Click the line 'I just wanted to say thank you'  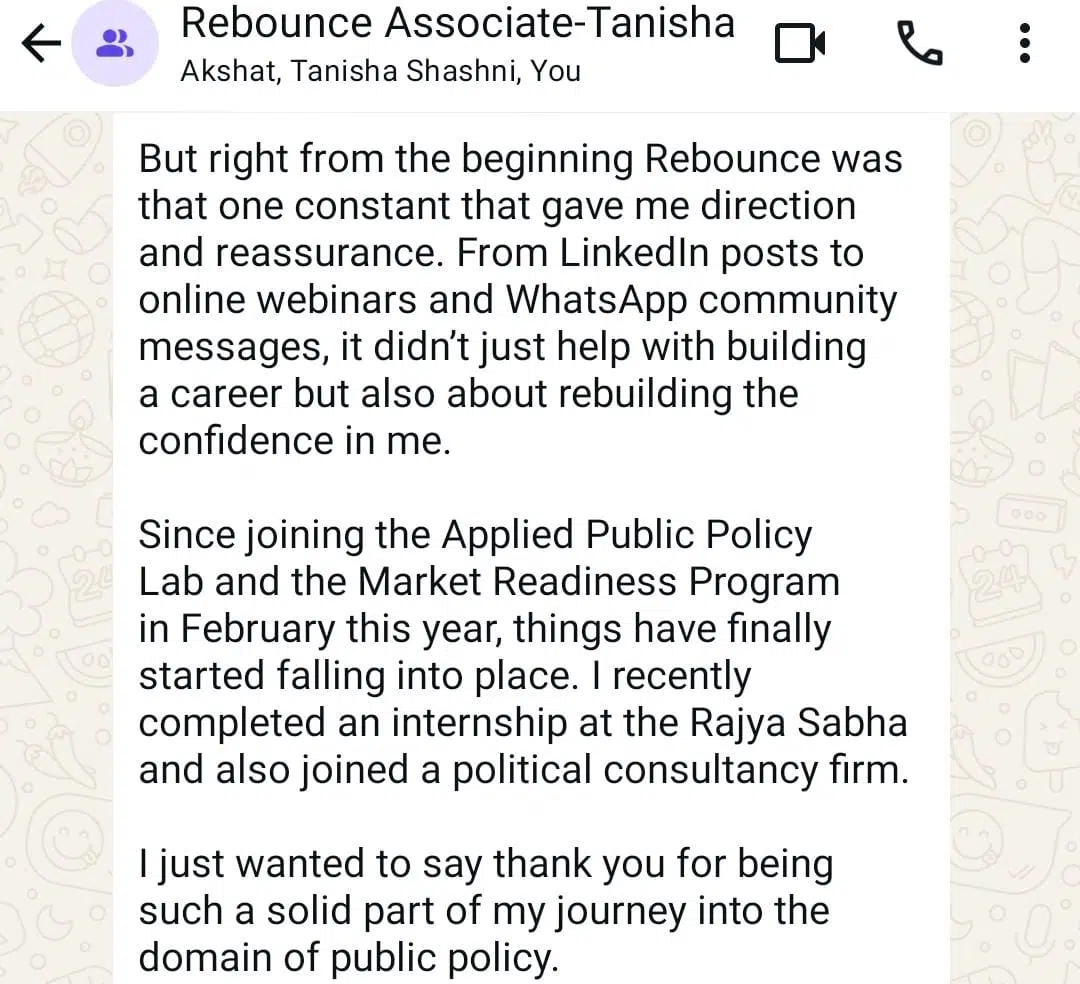click(x=485, y=864)
